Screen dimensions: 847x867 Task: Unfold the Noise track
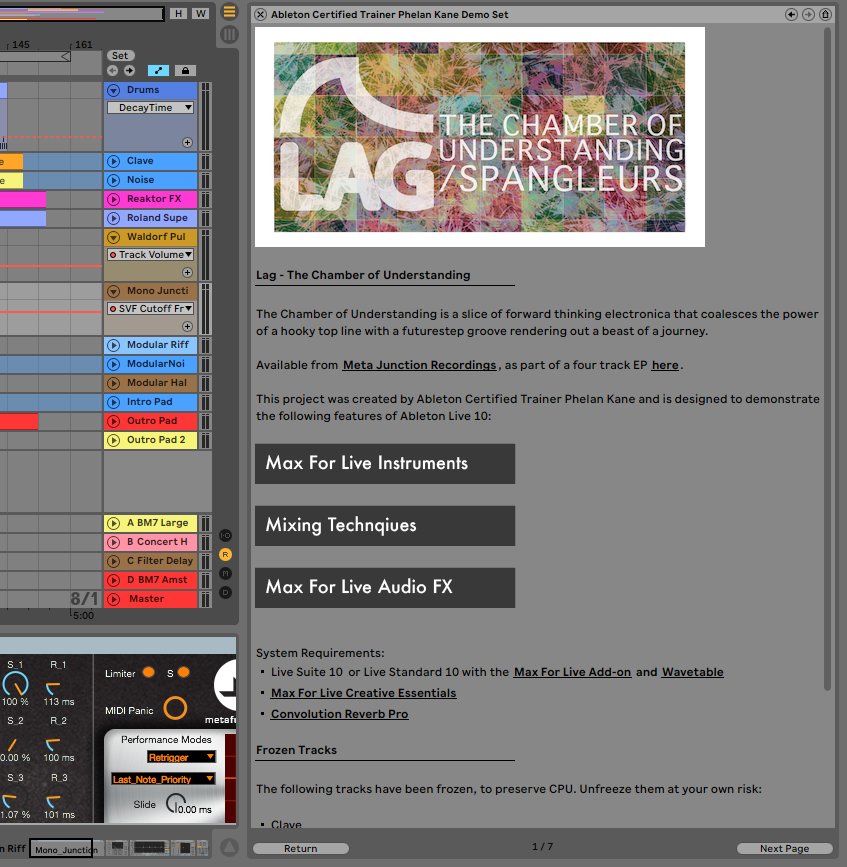pyautogui.click(x=114, y=180)
